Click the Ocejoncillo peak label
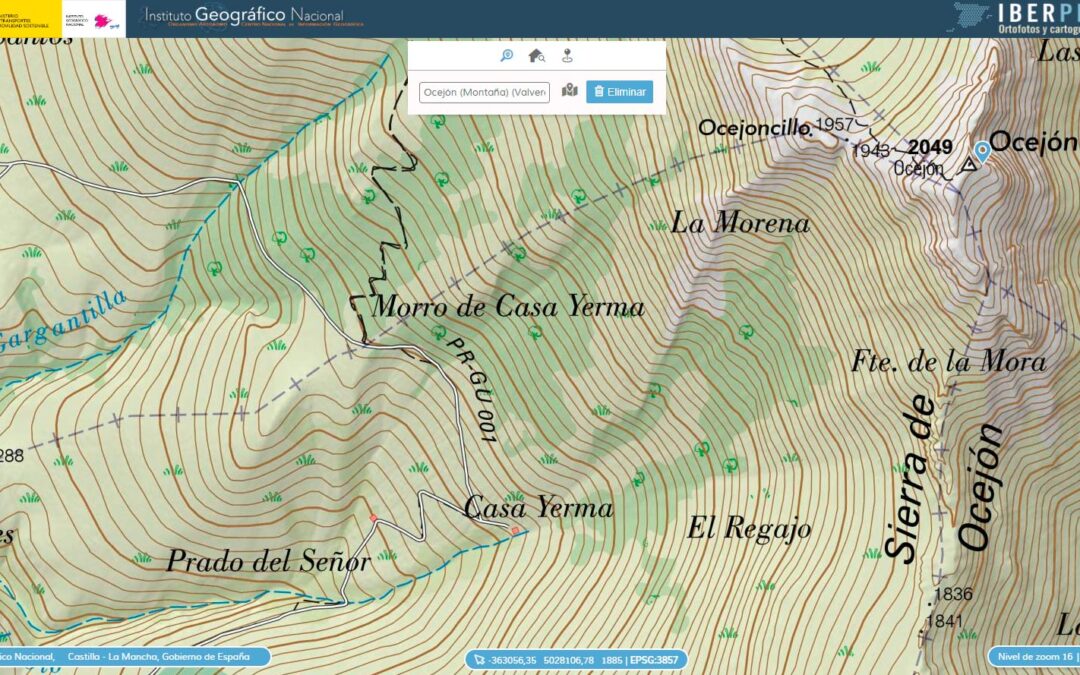Viewport: 1080px width, 675px height. (x=754, y=127)
